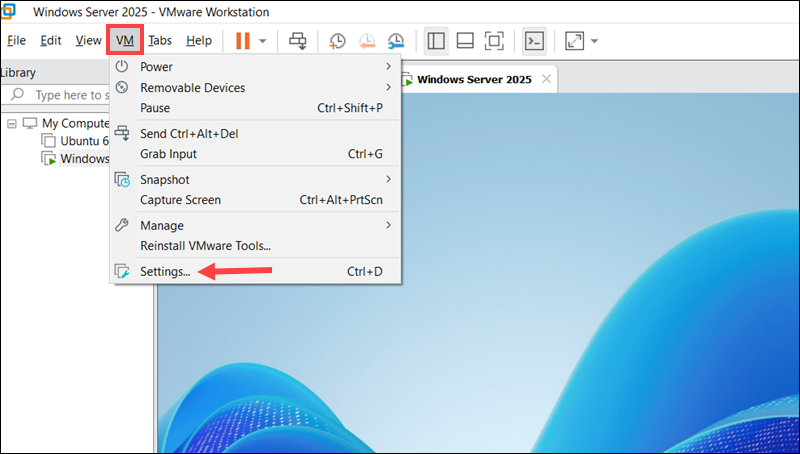
Task: Choose Settings... from the VM menu
Action: pyautogui.click(x=165, y=271)
